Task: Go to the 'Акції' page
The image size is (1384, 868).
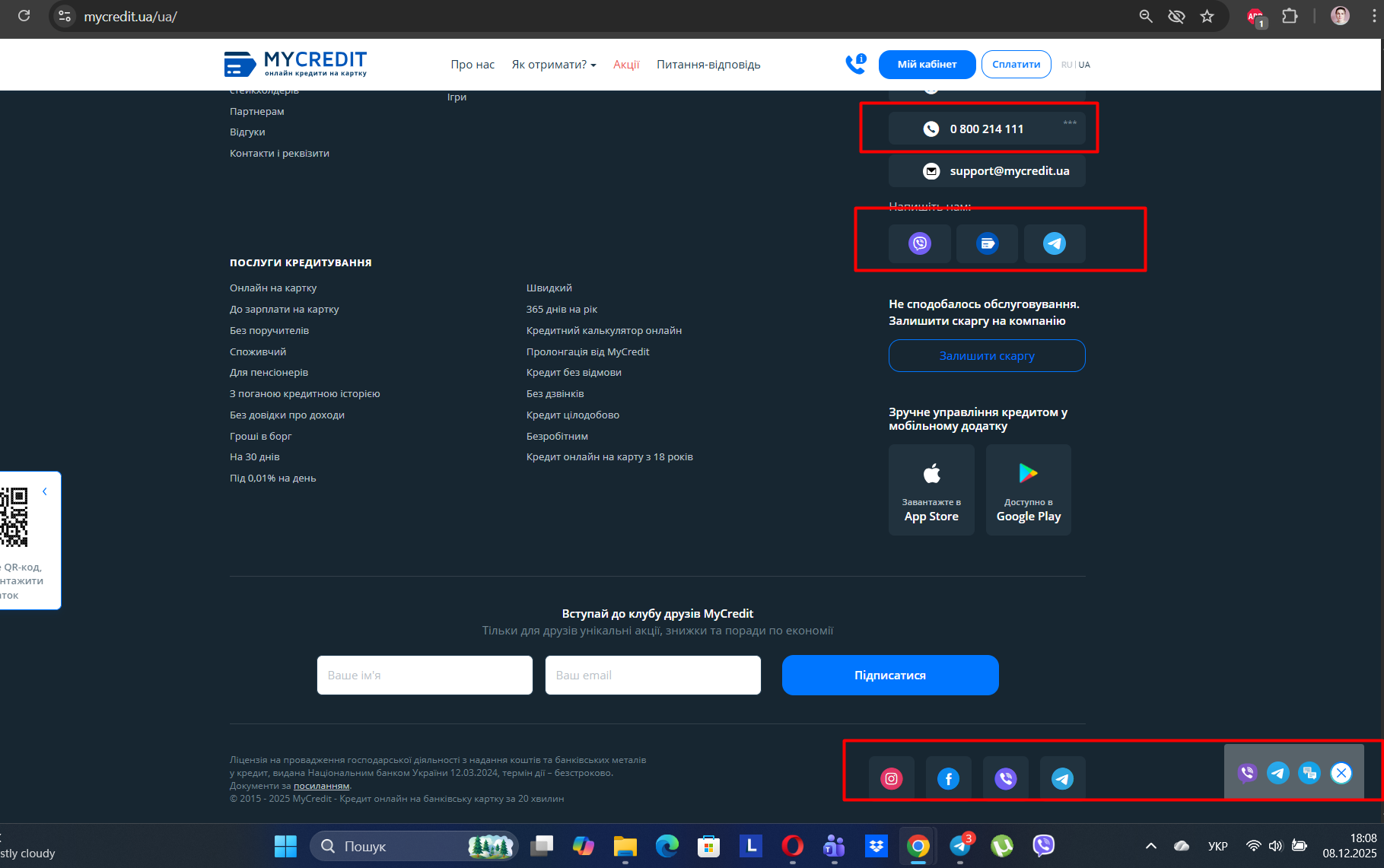Action: coord(627,65)
